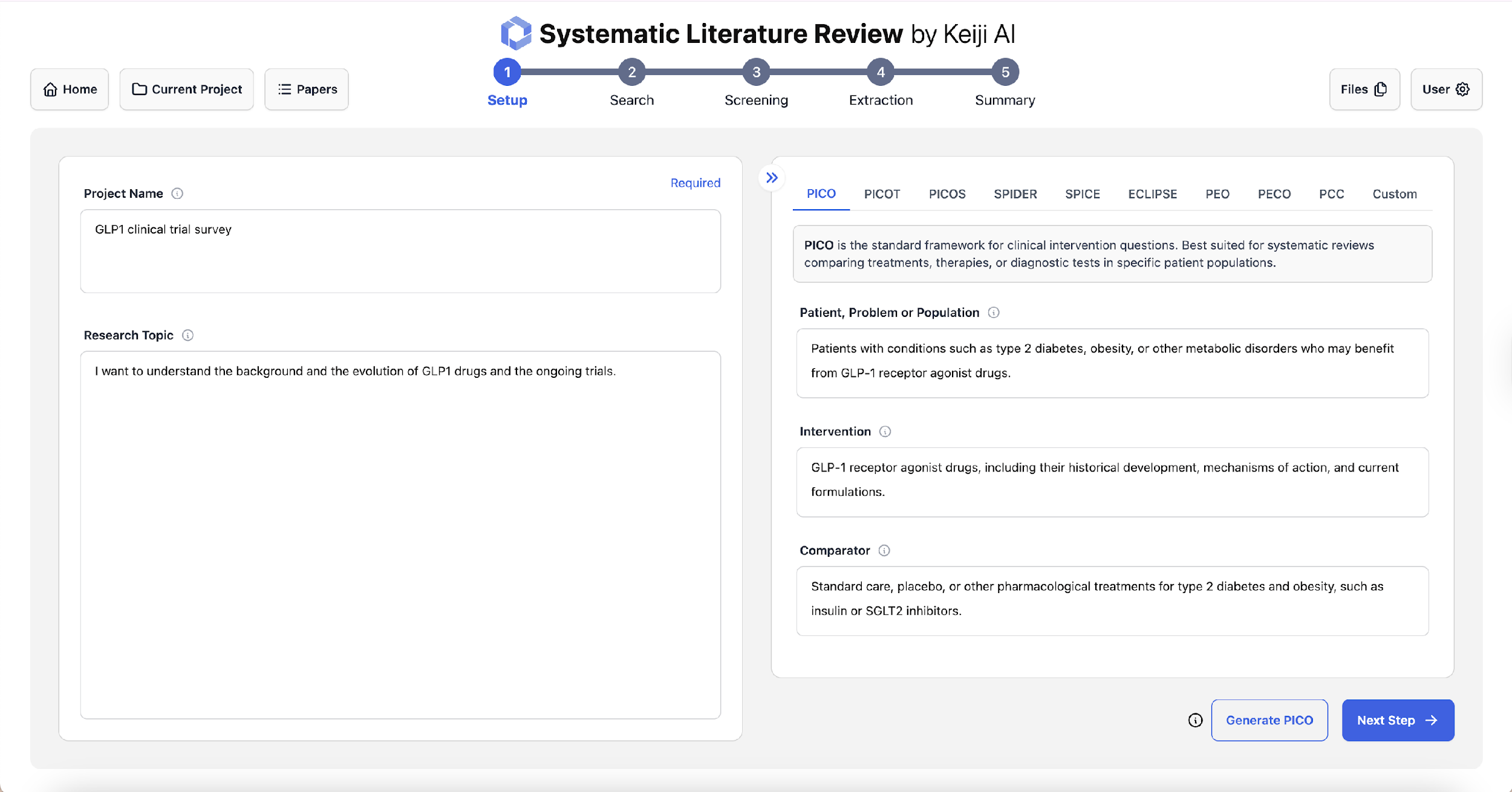This screenshot has height=792, width=1512.
Task: Jump to step 3 Screening circle
Action: (x=757, y=72)
